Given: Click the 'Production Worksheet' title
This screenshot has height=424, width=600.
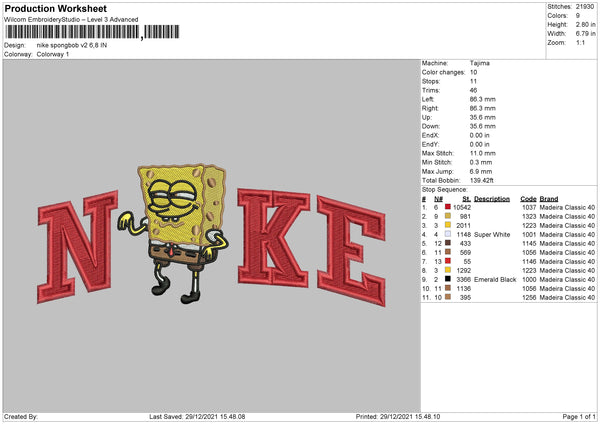Looking at the screenshot, I should 55,9.
